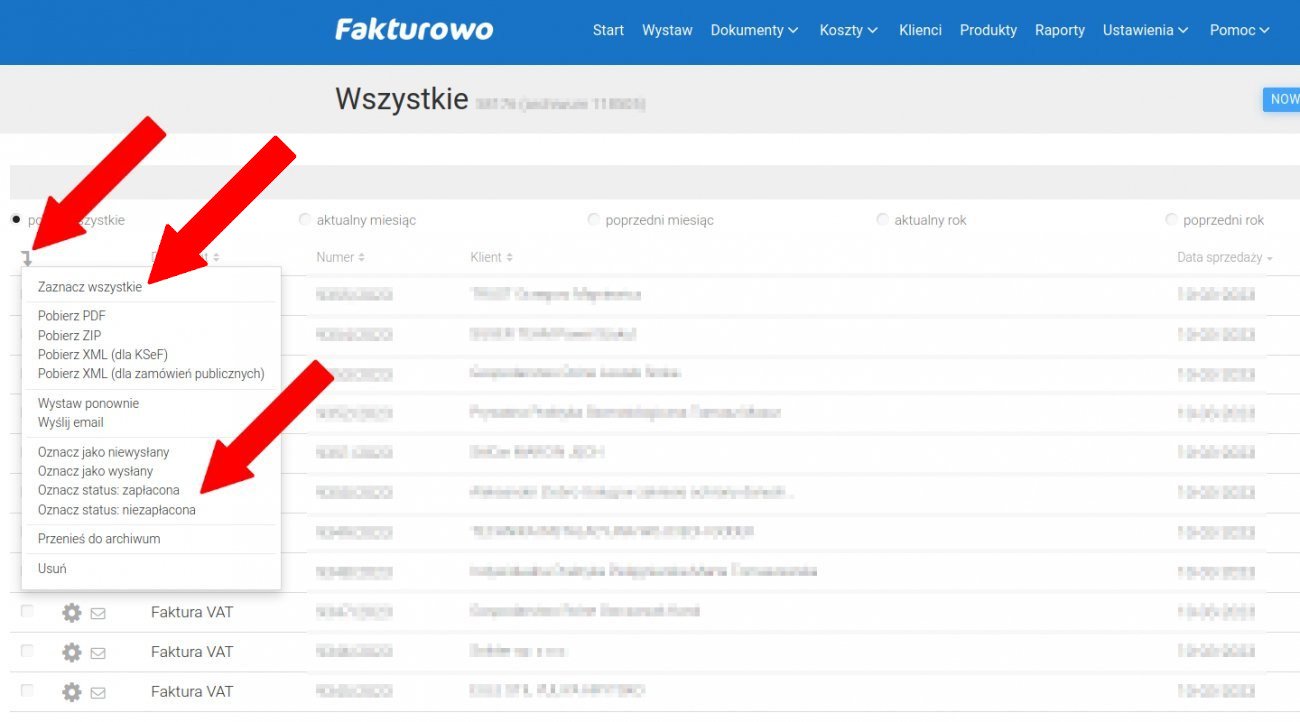1300x722 pixels.
Task: Click the 'Wszystkie' page heading
Action: tap(401, 99)
